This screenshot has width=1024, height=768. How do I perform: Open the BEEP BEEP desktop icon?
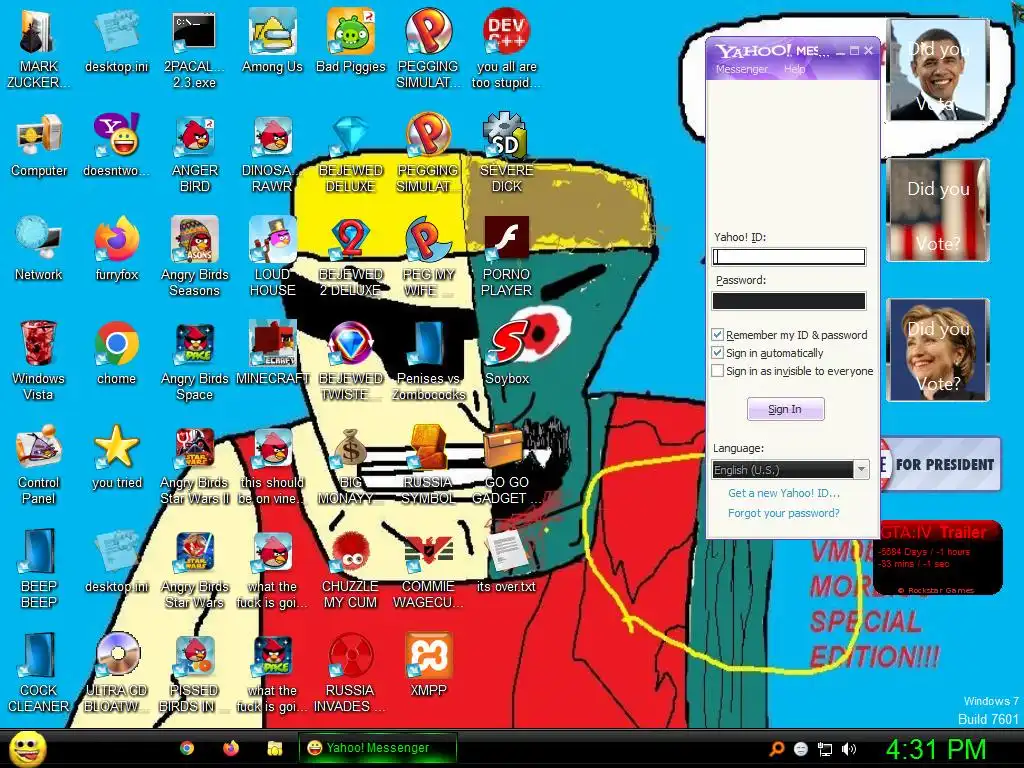pos(39,568)
